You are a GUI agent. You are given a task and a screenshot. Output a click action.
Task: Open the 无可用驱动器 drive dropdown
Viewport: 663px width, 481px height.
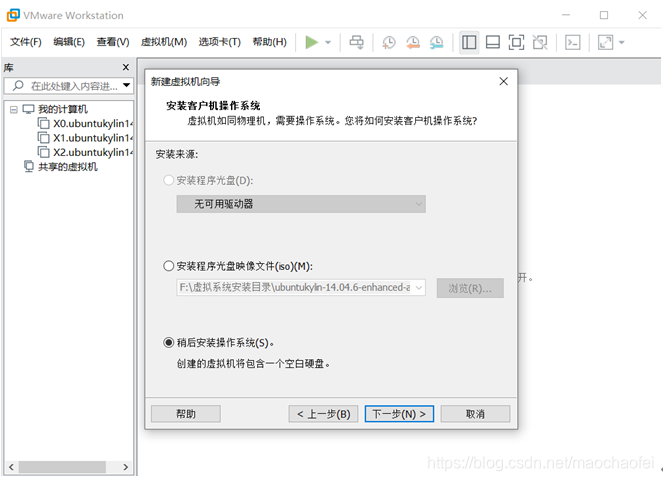[x=301, y=204]
